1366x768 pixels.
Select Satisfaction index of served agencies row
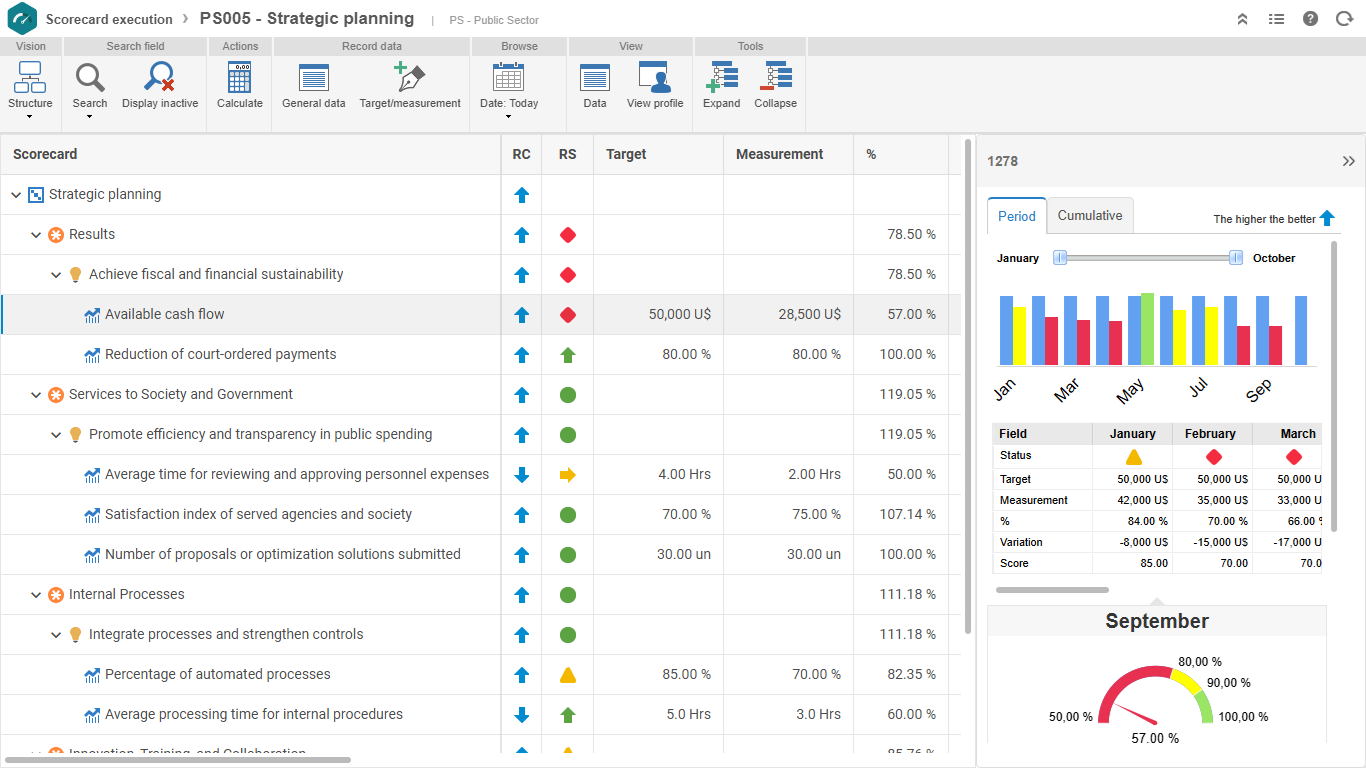tap(480, 515)
